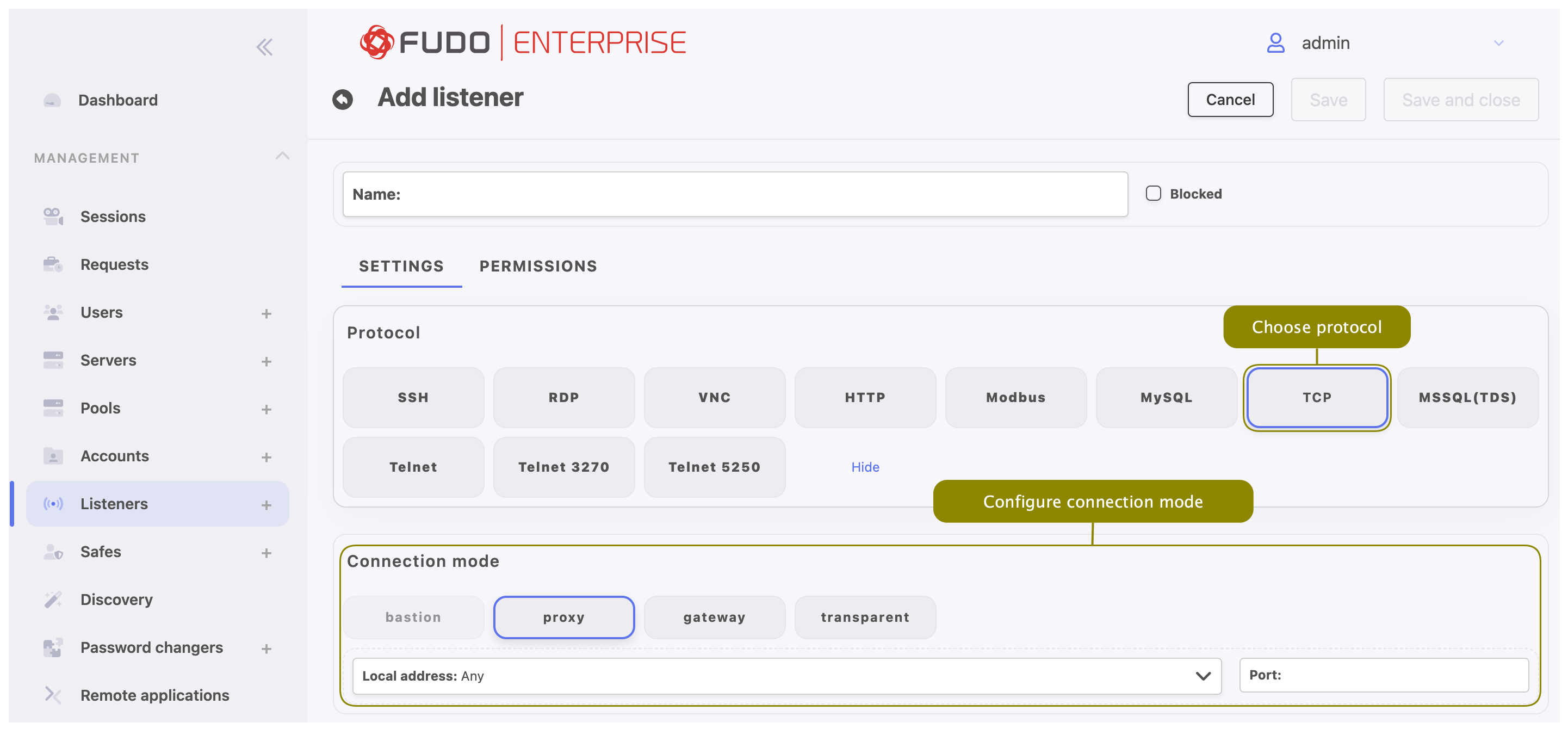
Task: Click the Password changers icon
Action: [x=53, y=647]
